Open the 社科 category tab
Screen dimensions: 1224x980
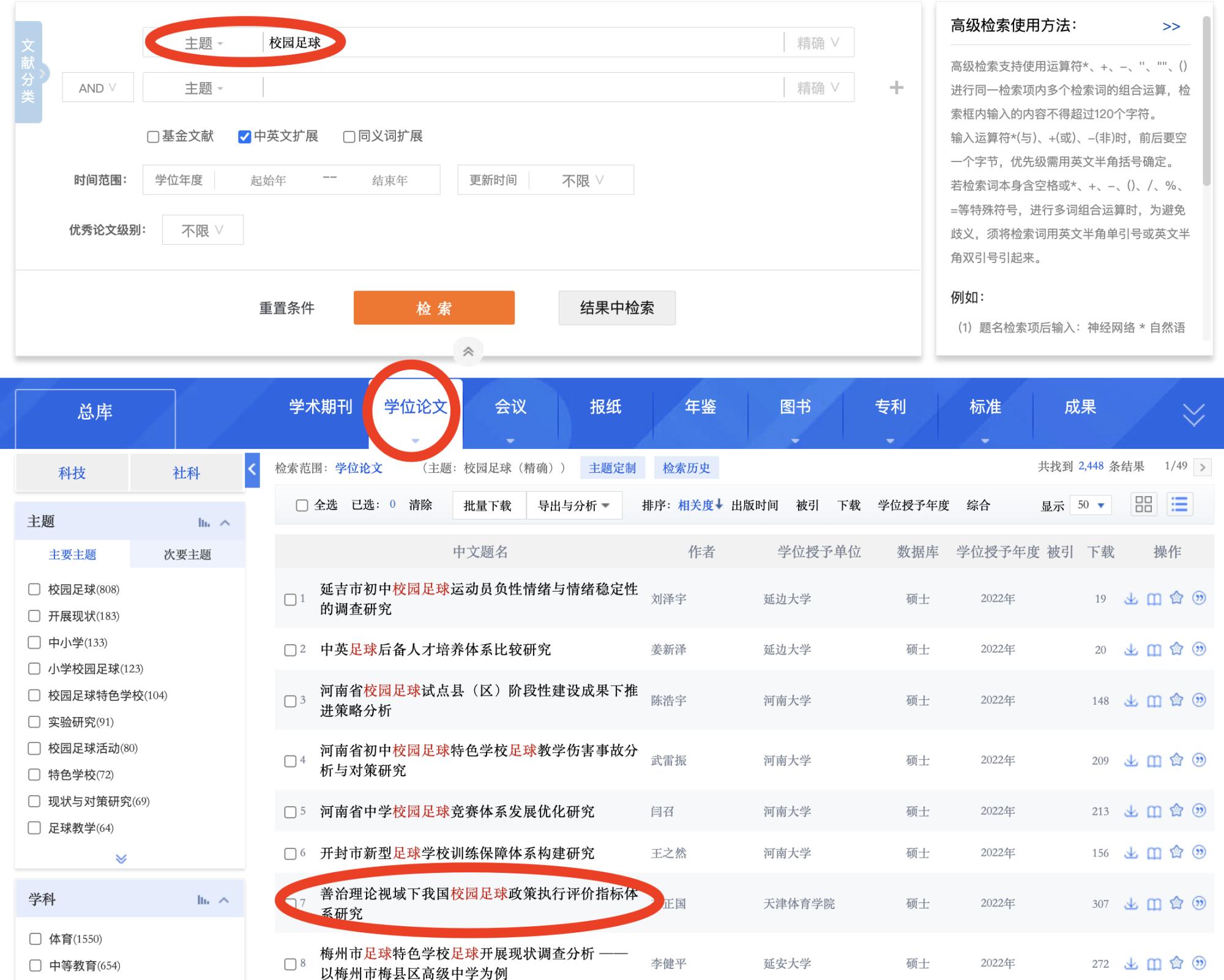tap(187, 471)
